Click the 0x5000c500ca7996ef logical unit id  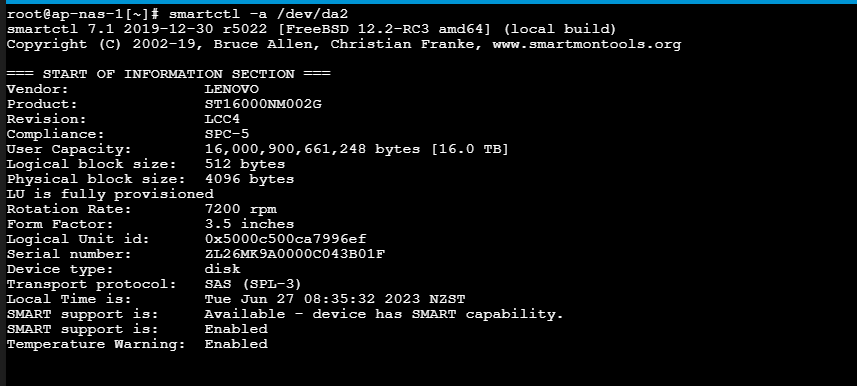[285, 239]
